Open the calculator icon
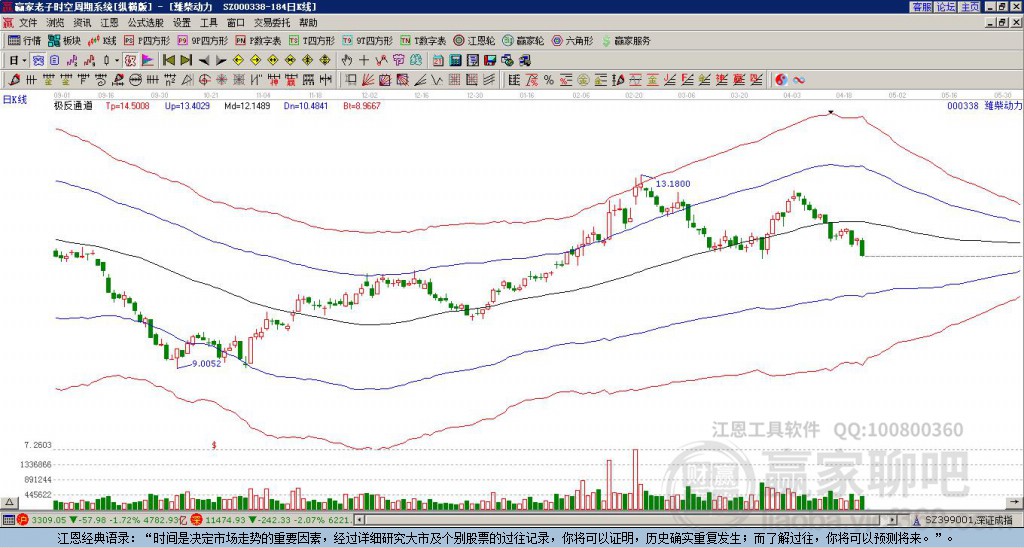1024x548 pixels. click(455, 61)
